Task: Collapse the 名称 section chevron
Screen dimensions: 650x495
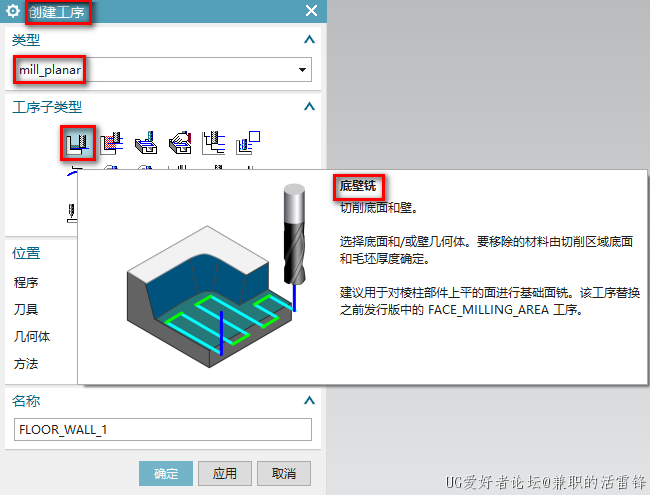Action: click(x=309, y=401)
